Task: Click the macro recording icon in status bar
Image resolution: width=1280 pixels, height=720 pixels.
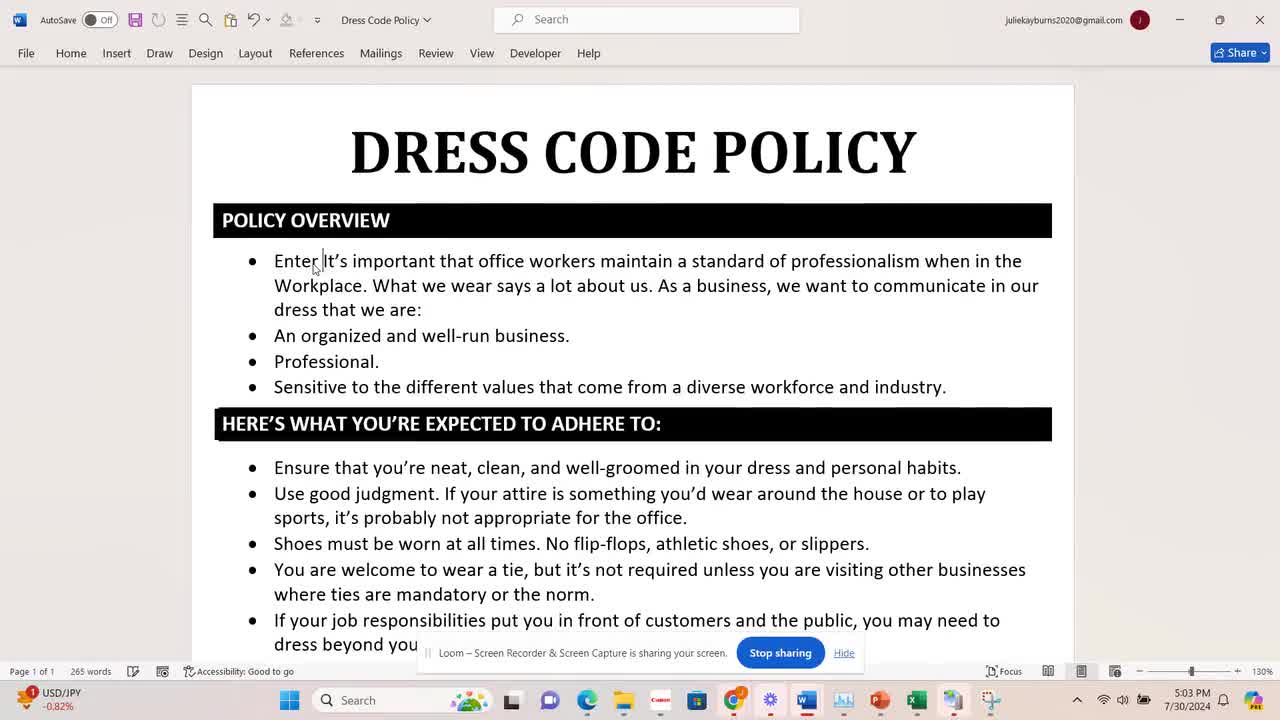Action: (162, 671)
